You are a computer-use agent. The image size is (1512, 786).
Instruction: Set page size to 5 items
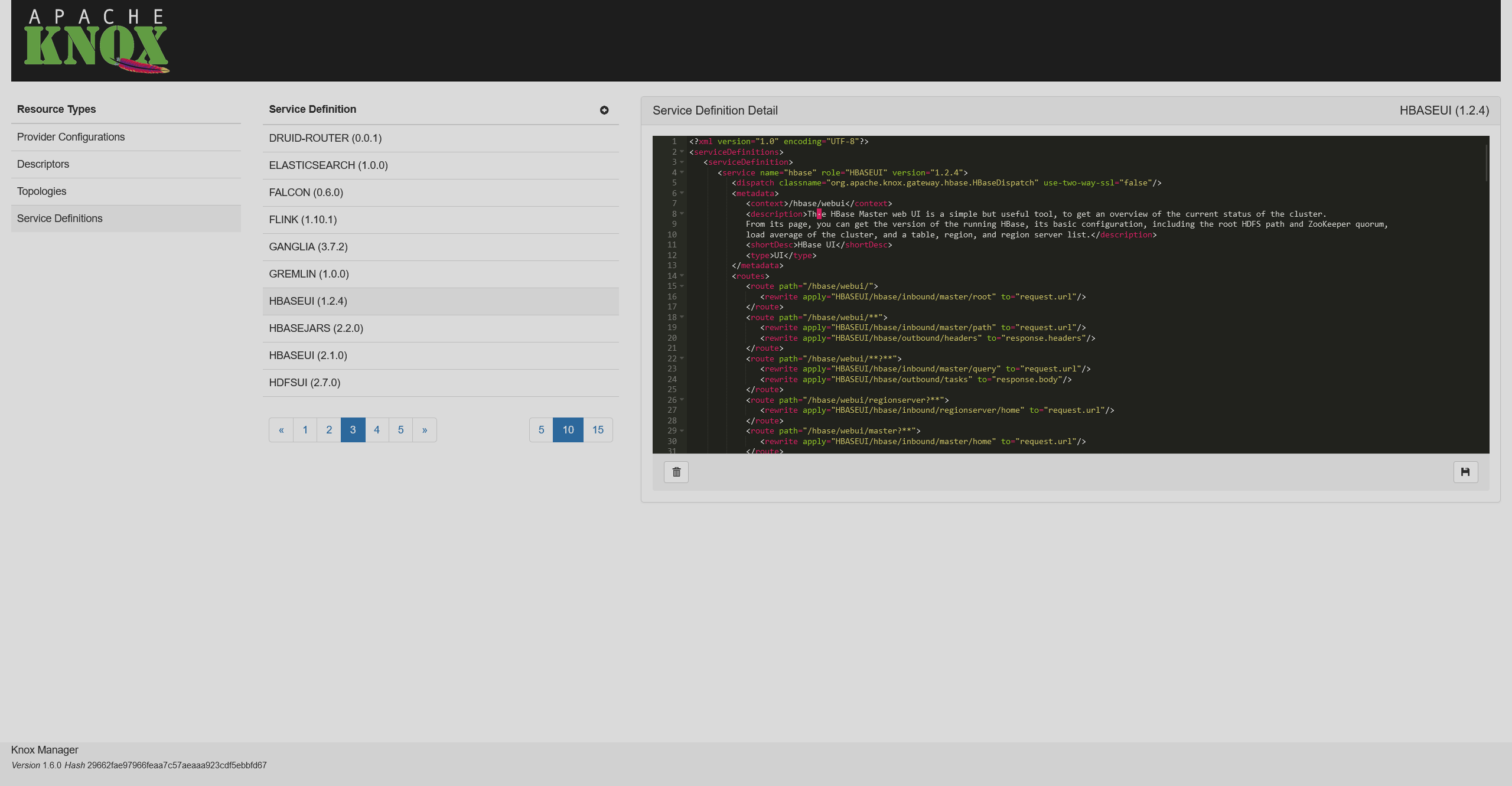[541, 430]
